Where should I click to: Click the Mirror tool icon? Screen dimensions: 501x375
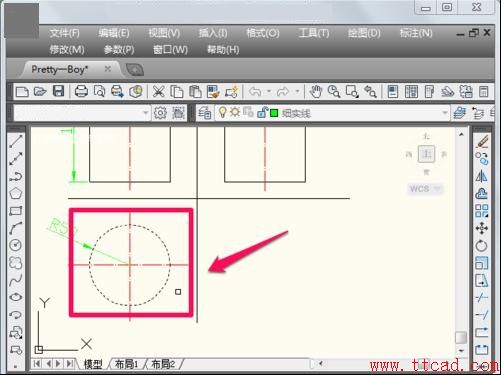[482, 176]
